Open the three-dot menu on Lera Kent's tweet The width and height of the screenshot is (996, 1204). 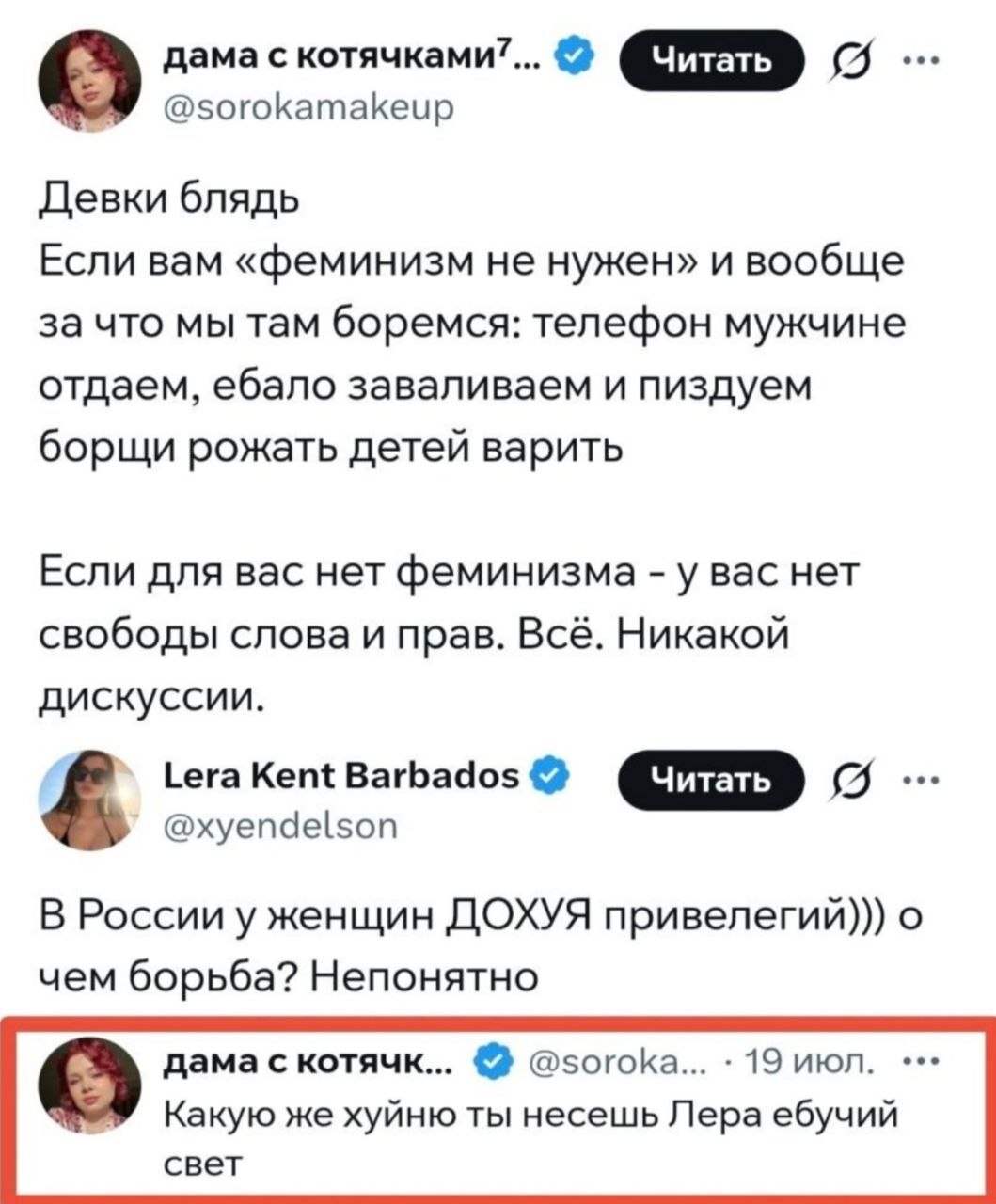[911, 779]
